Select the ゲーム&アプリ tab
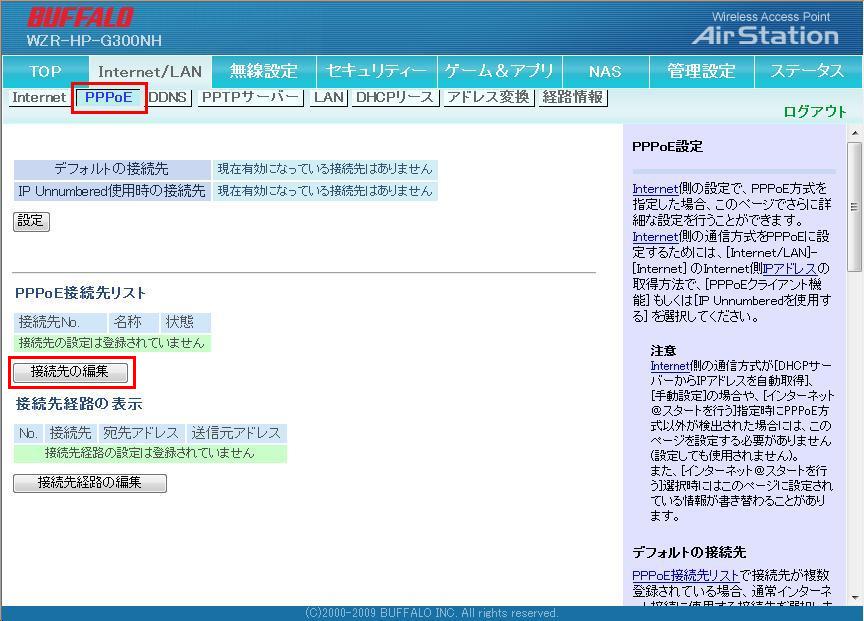This screenshot has height=621, width=864. coord(499,71)
